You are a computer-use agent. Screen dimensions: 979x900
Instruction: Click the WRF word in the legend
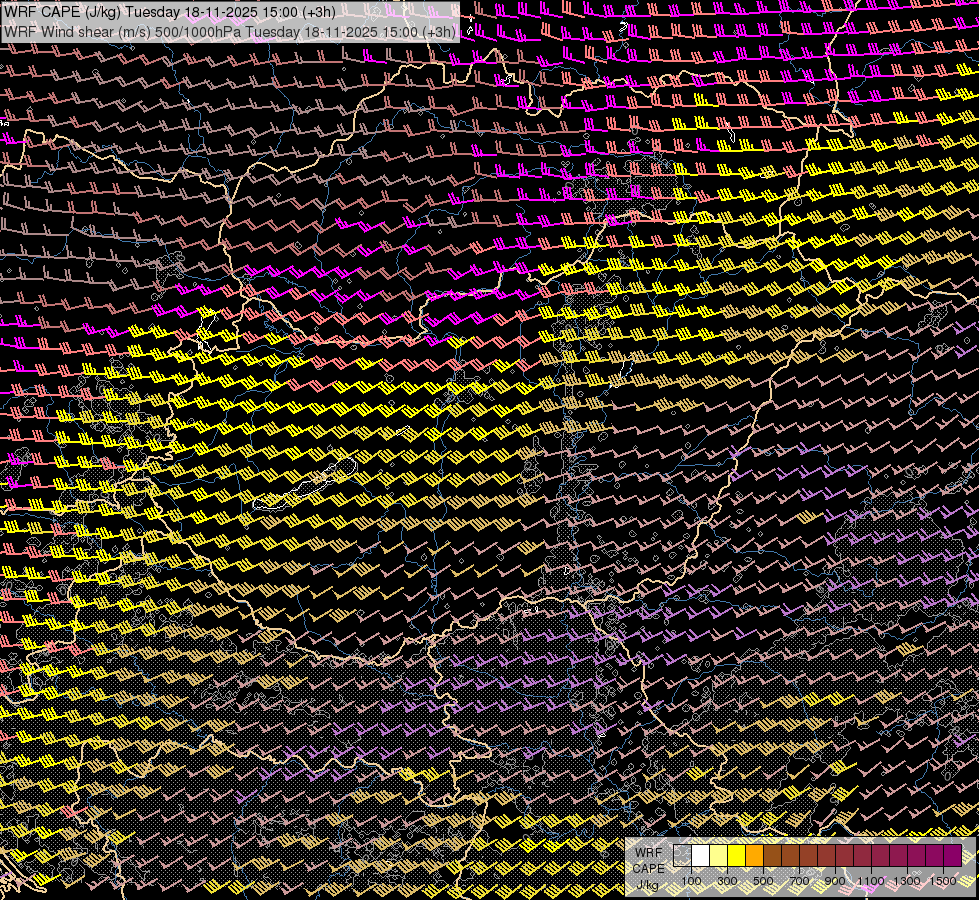coord(649,853)
